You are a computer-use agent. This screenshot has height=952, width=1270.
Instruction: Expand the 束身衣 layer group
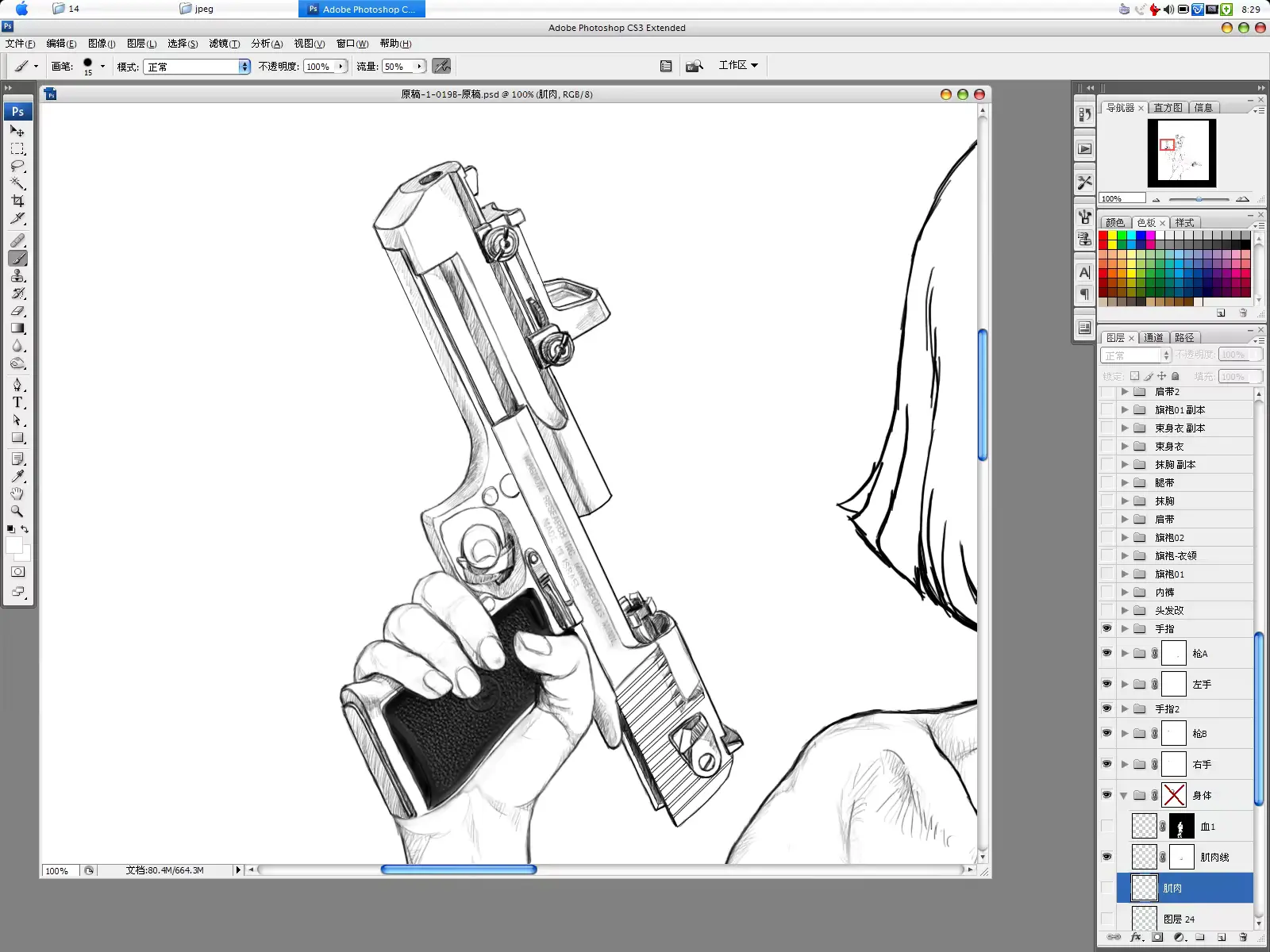[x=1124, y=446]
